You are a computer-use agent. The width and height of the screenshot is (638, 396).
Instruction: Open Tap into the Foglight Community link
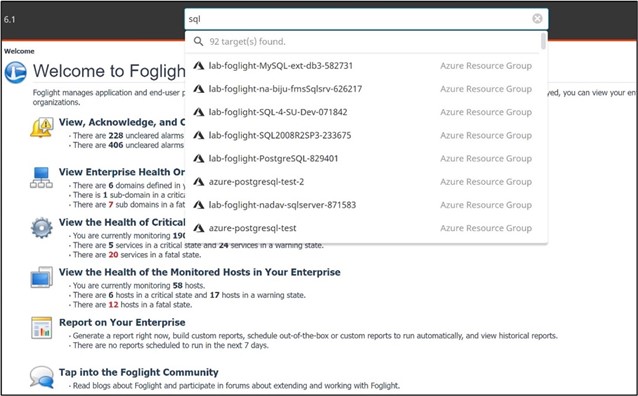pyautogui.click(x=138, y=372)
